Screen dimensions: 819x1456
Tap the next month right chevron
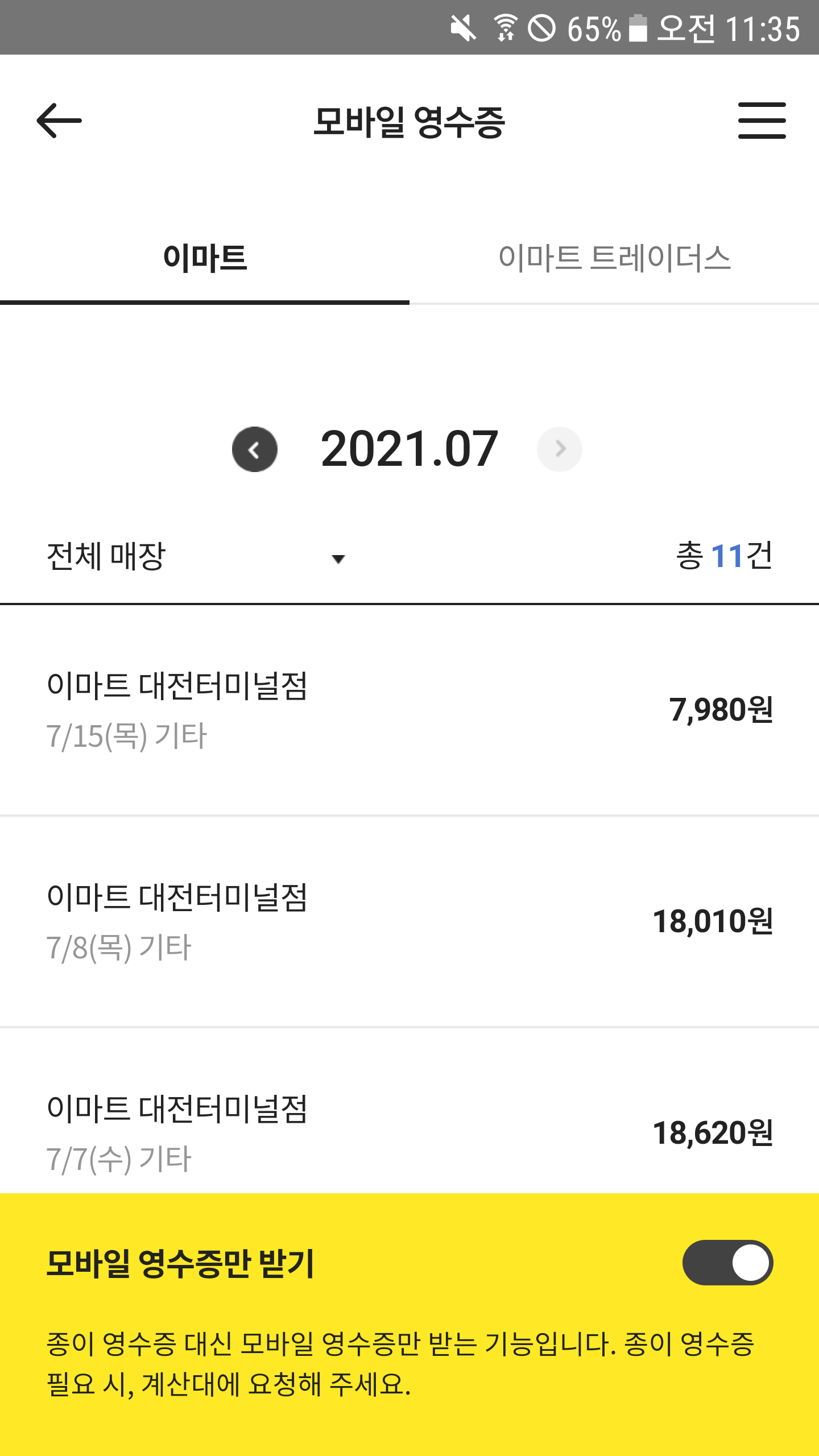(560, 449)
